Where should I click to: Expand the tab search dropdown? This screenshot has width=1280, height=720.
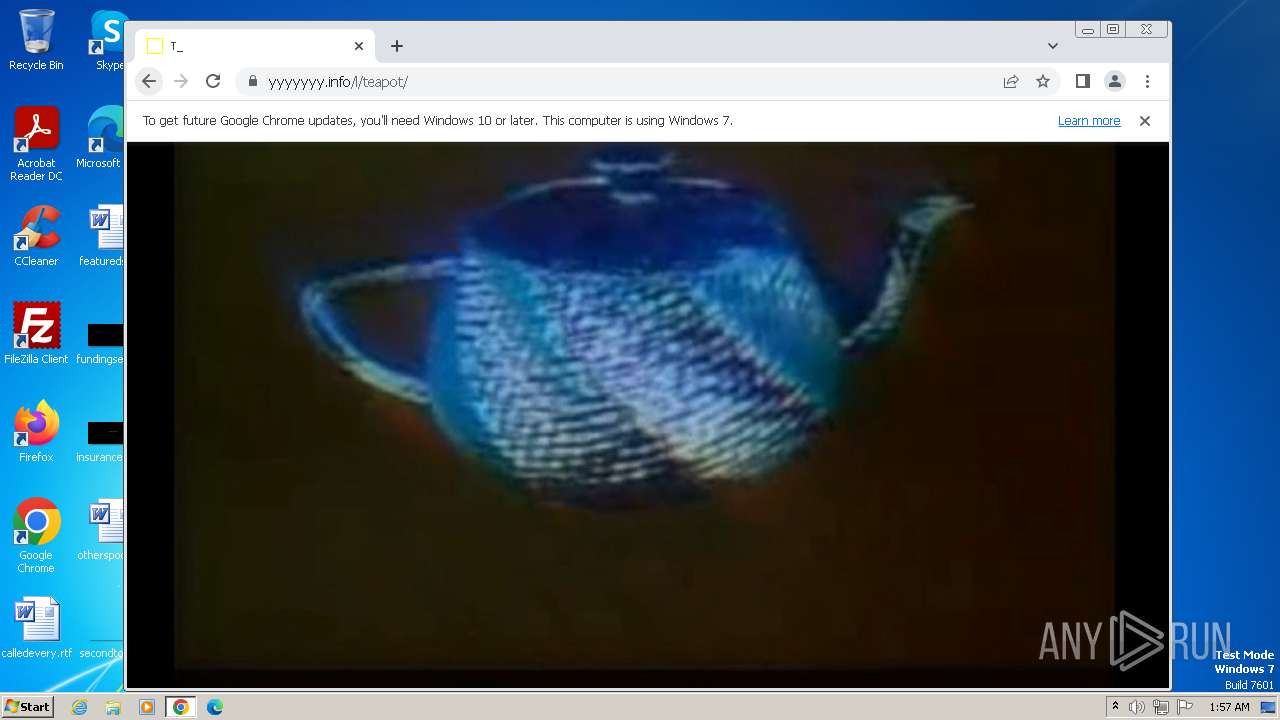click(1053, 46)
